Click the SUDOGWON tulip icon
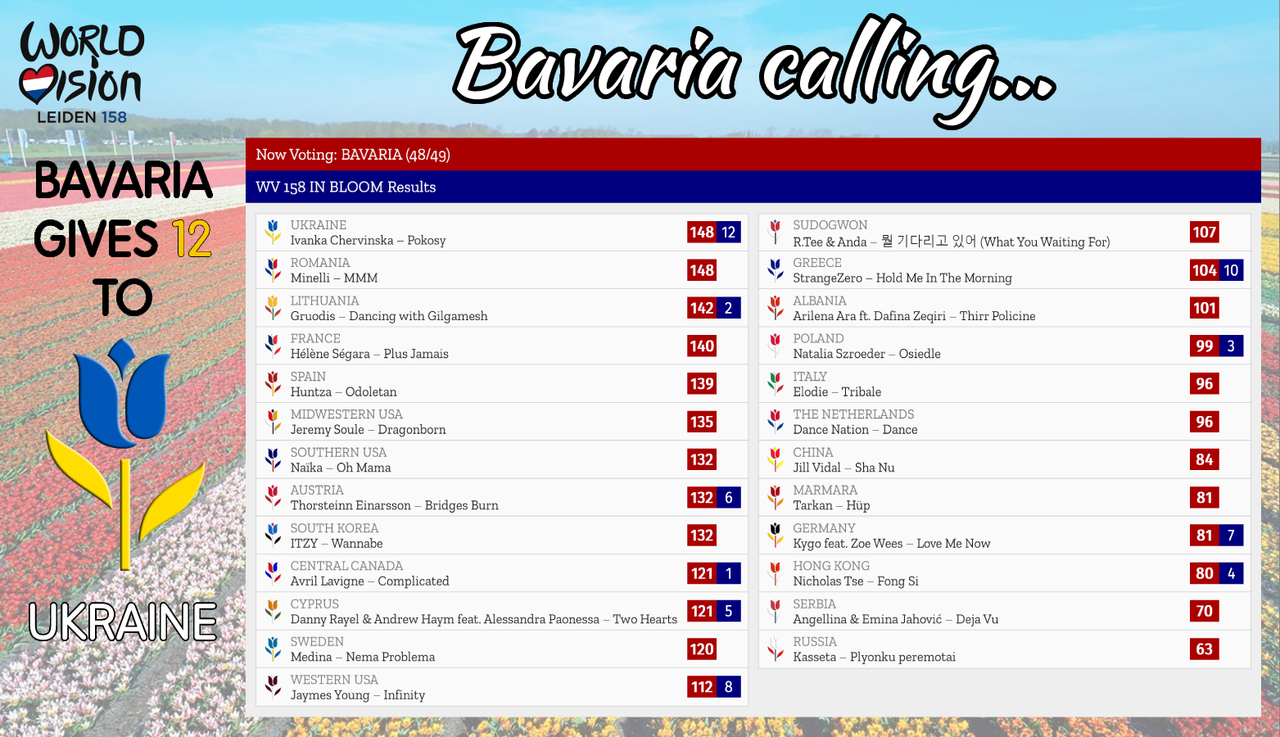The width and height of the screenshot is (1280, 737). point(775,232)
